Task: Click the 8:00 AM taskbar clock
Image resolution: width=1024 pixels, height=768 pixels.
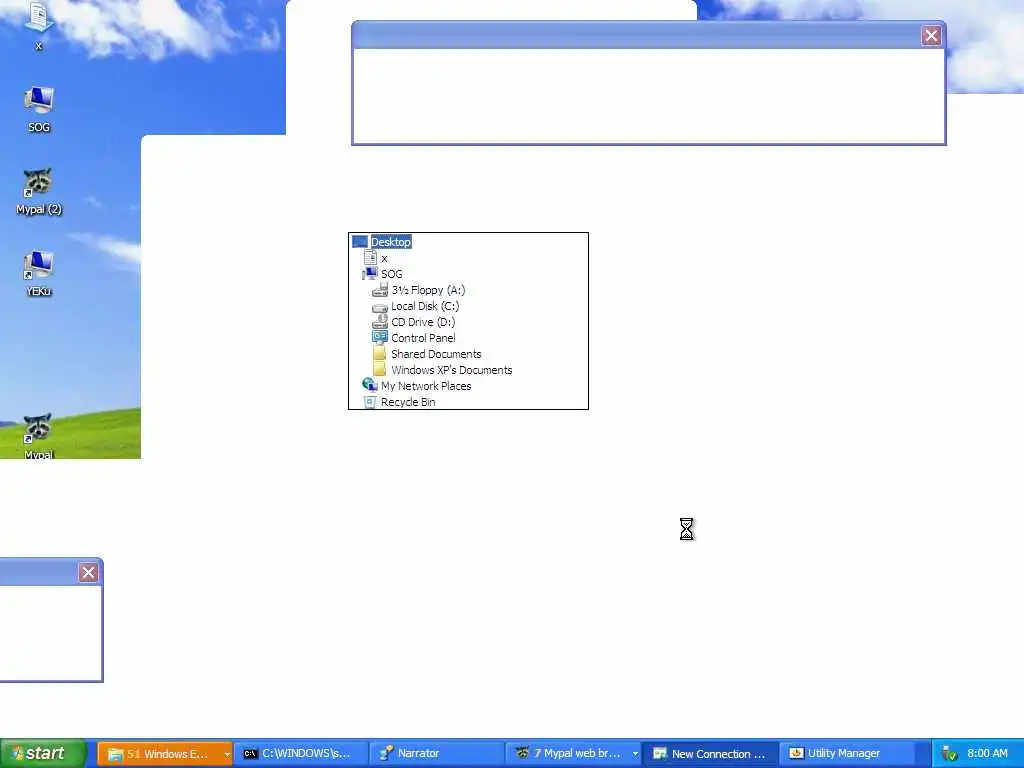Action: click(x=987, y=754)
